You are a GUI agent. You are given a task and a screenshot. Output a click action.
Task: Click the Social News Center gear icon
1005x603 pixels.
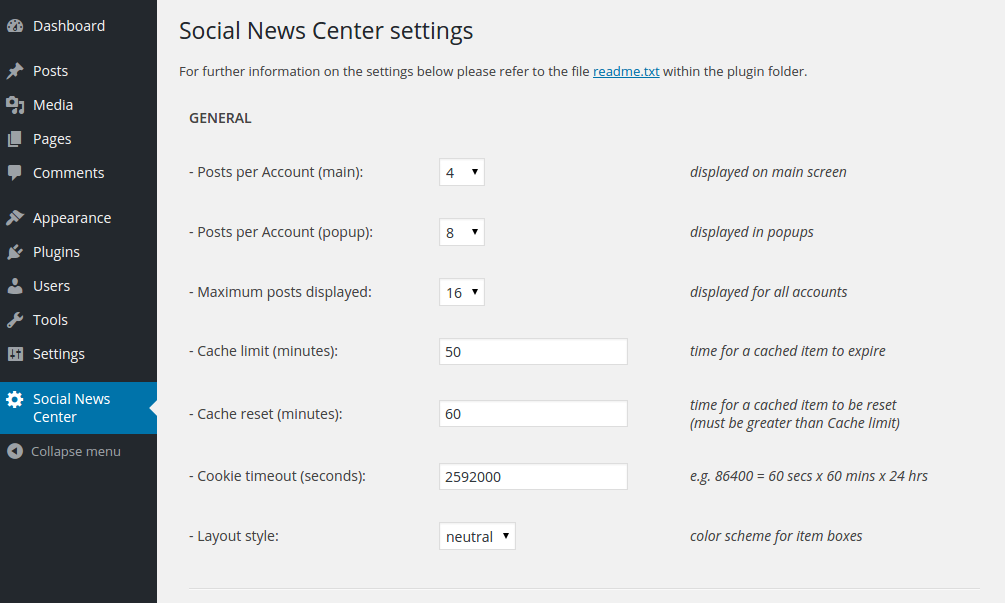point(15,400)
